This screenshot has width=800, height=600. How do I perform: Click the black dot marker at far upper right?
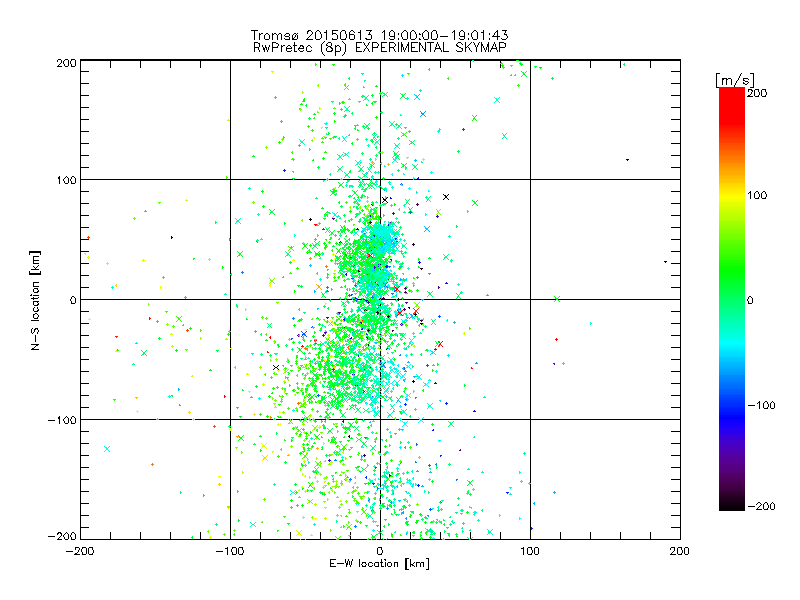click(x=628, y=160)
